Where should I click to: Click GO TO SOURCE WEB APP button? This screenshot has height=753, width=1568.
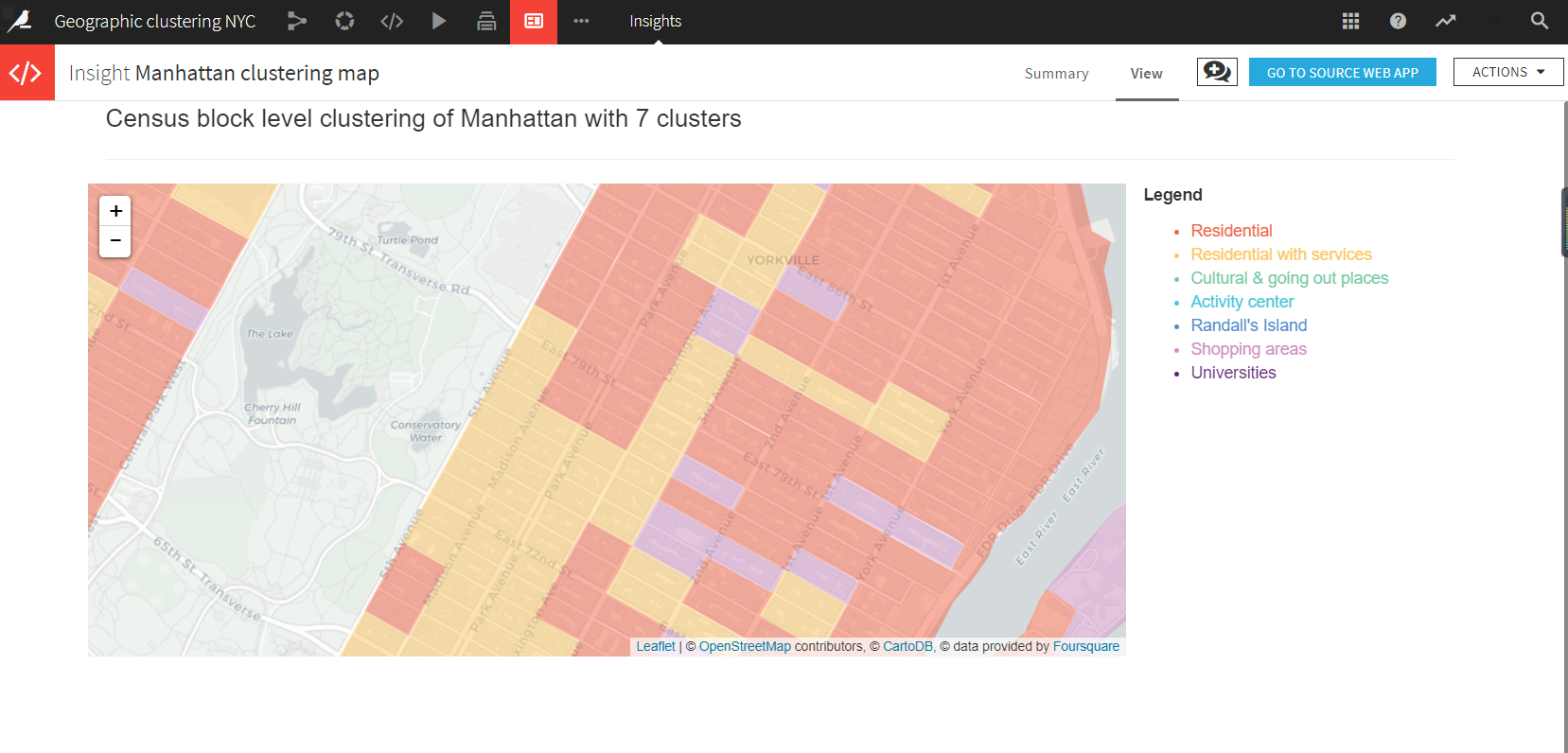[1342, 72]
